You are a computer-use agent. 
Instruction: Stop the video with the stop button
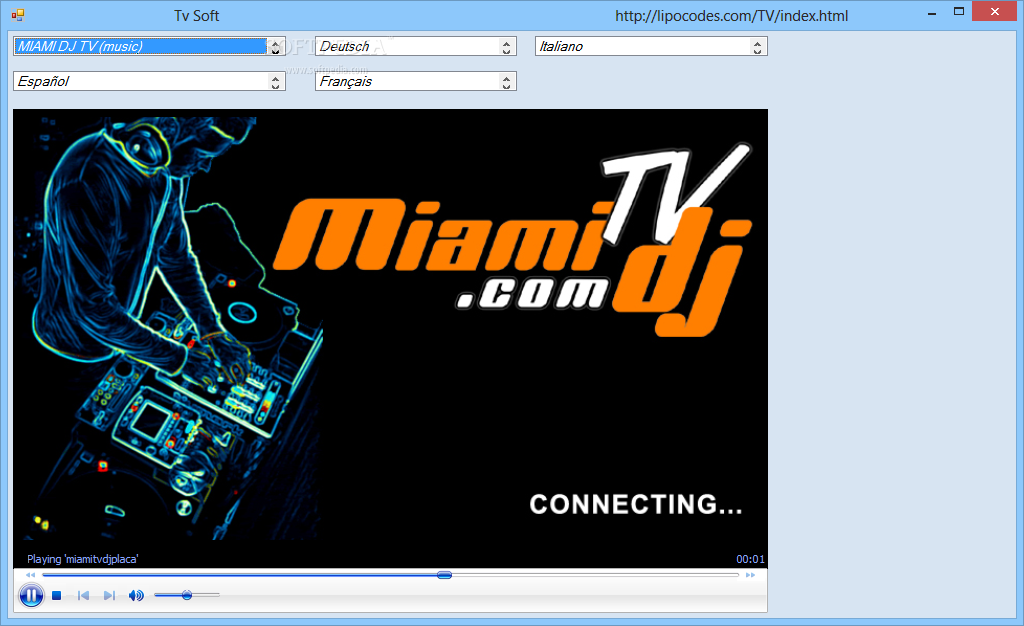57,595
